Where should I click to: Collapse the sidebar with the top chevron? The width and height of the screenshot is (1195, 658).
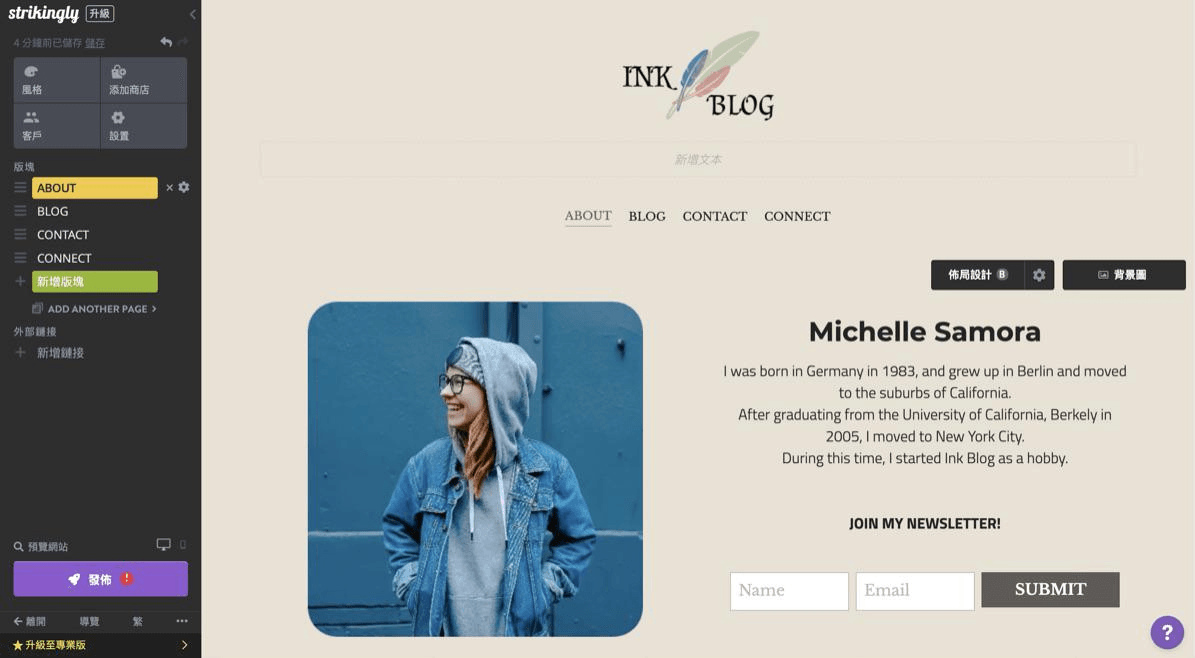pyautogui.click(x=193, y=14)
